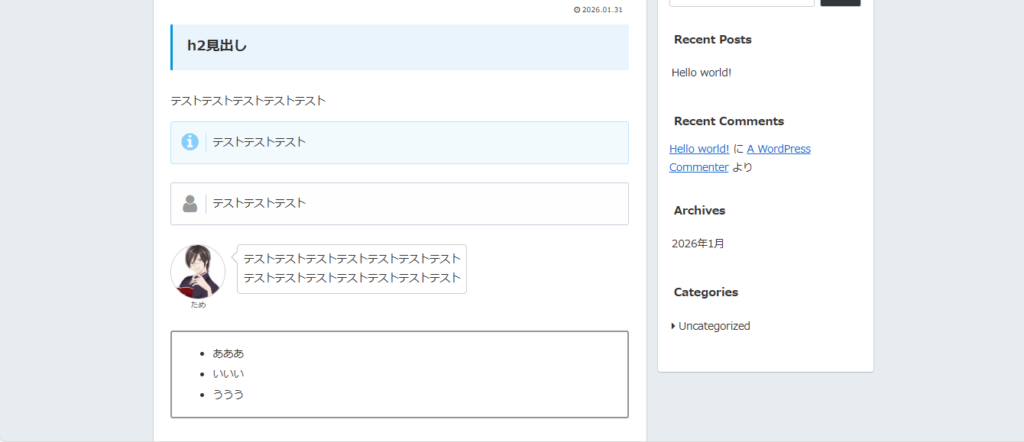Click the Categories widget heading
This screenshot has height=442, width=1024.
706,292
